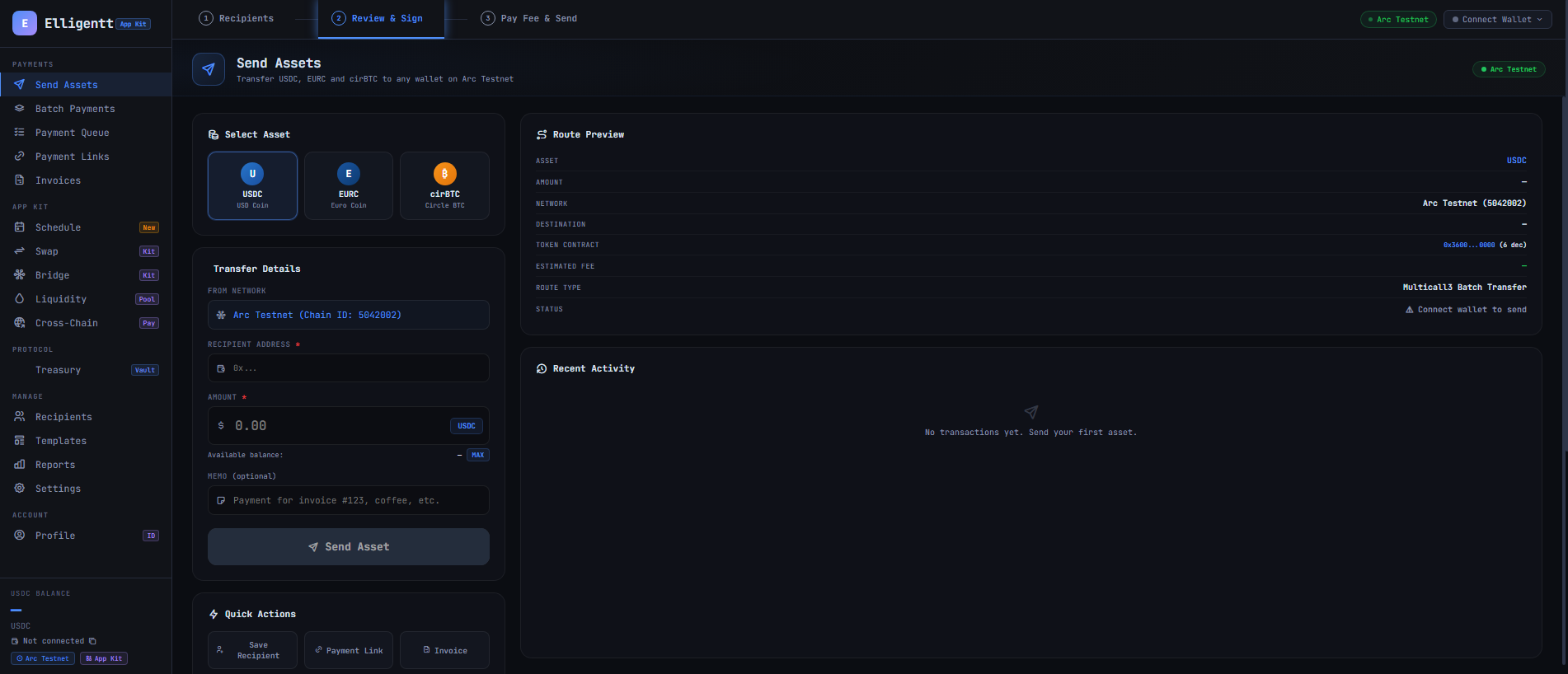This screenshot has height=674, width=1568.
Task: Open Swap in sidebar
Action: (x=86, y=251)
